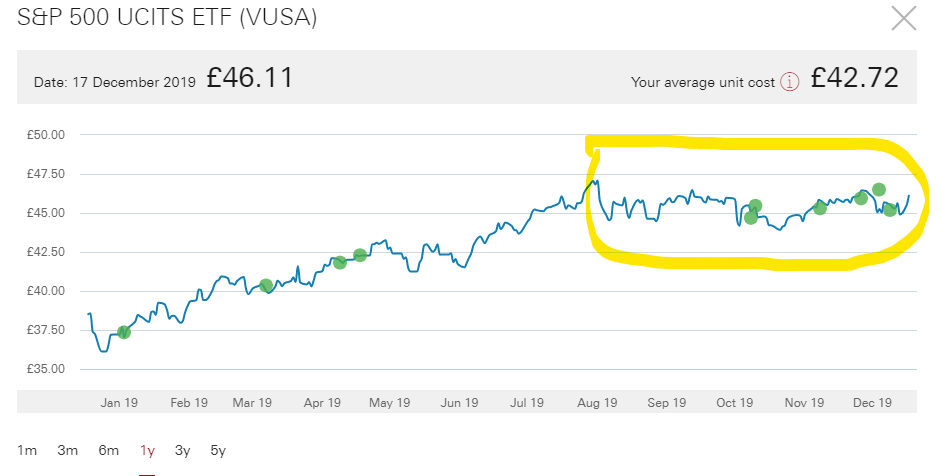Click the green purchase marker in January 2019

[124, 332]
